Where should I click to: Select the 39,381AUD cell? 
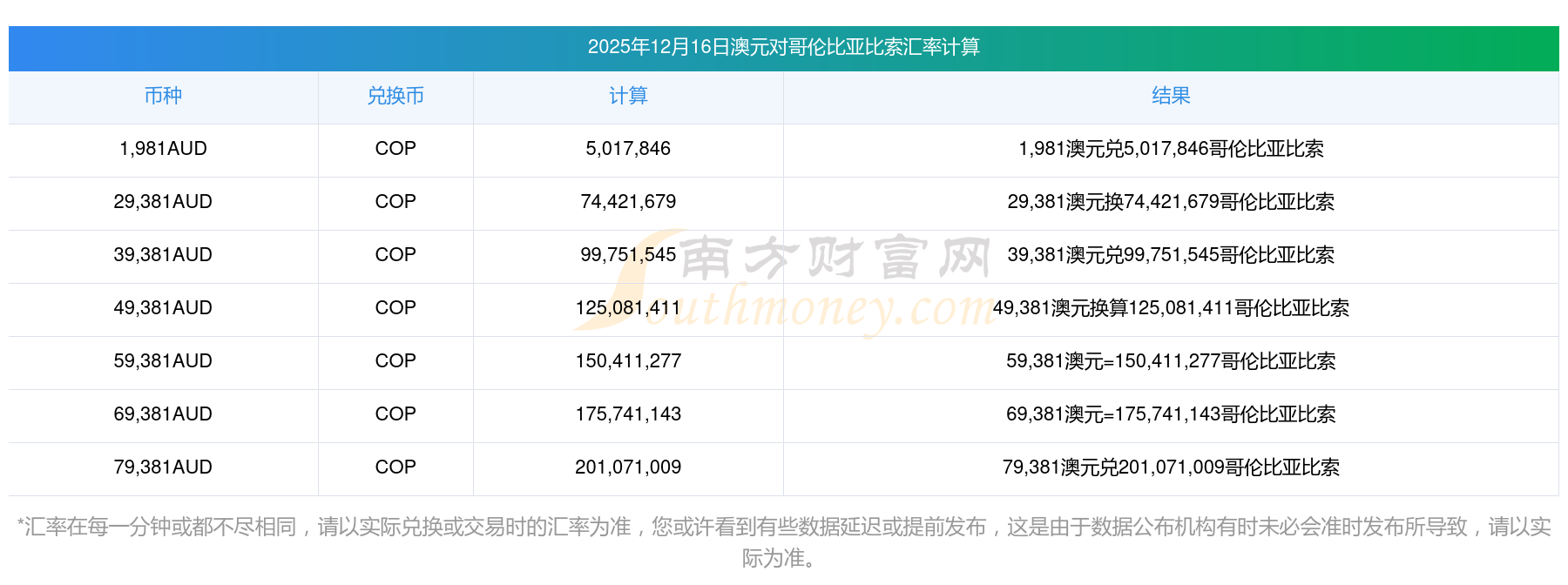[x=163, y=255]
